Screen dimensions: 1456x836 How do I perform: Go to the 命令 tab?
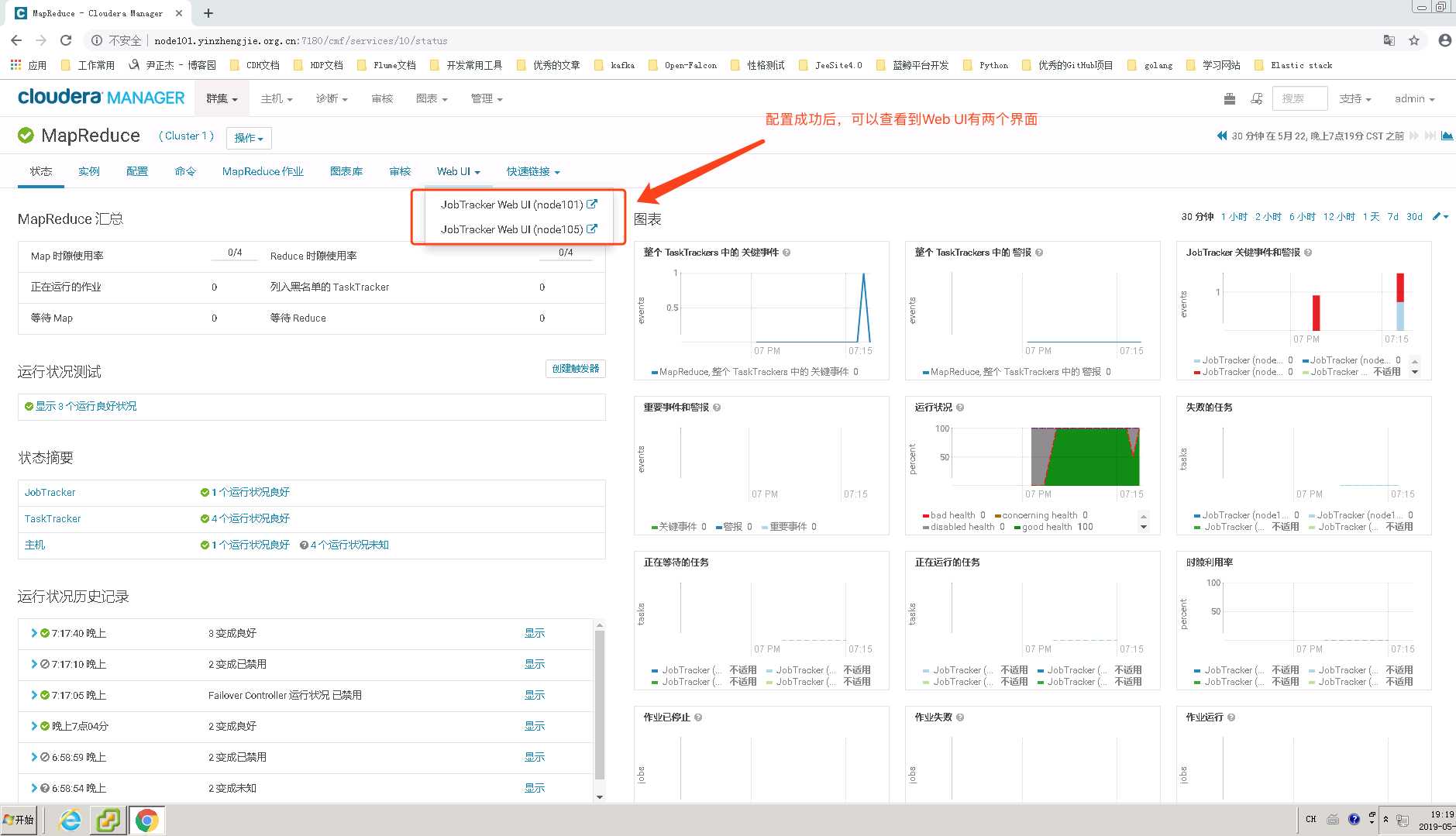[185, 171]
